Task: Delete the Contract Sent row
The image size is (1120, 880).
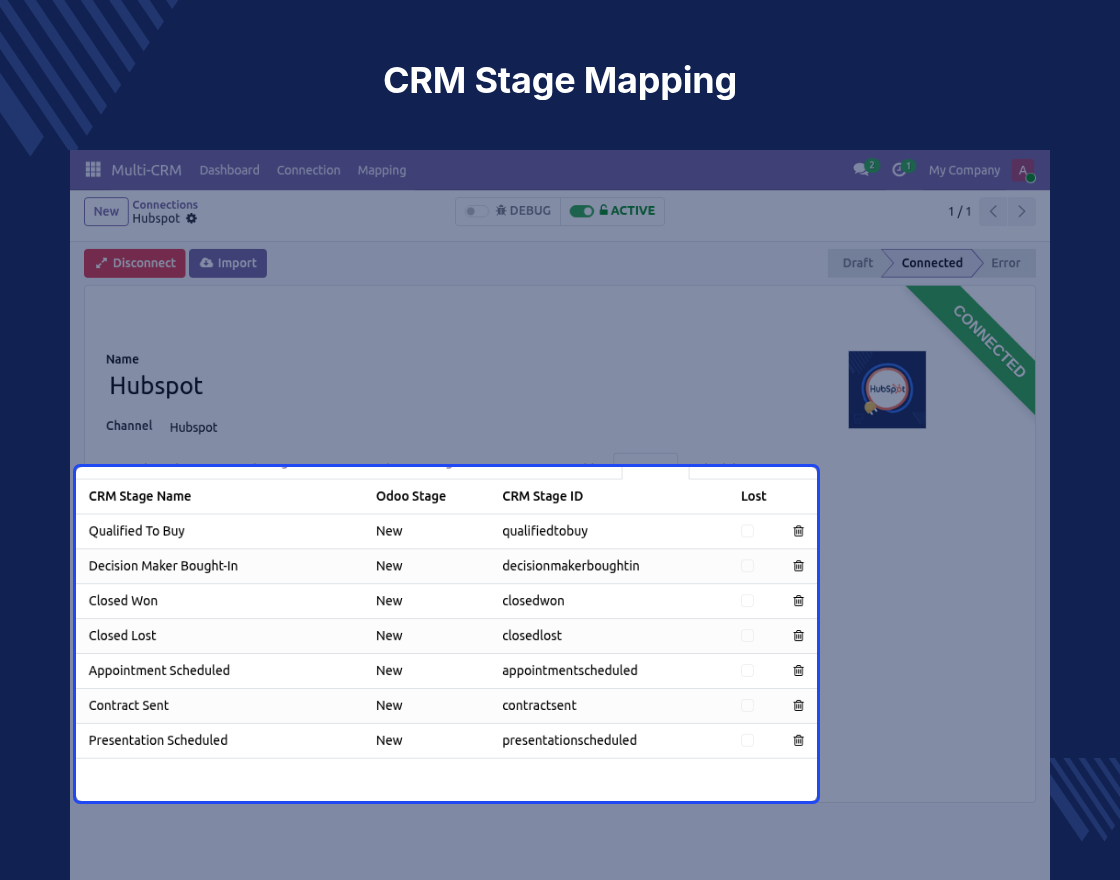Action: click(799, 706)
